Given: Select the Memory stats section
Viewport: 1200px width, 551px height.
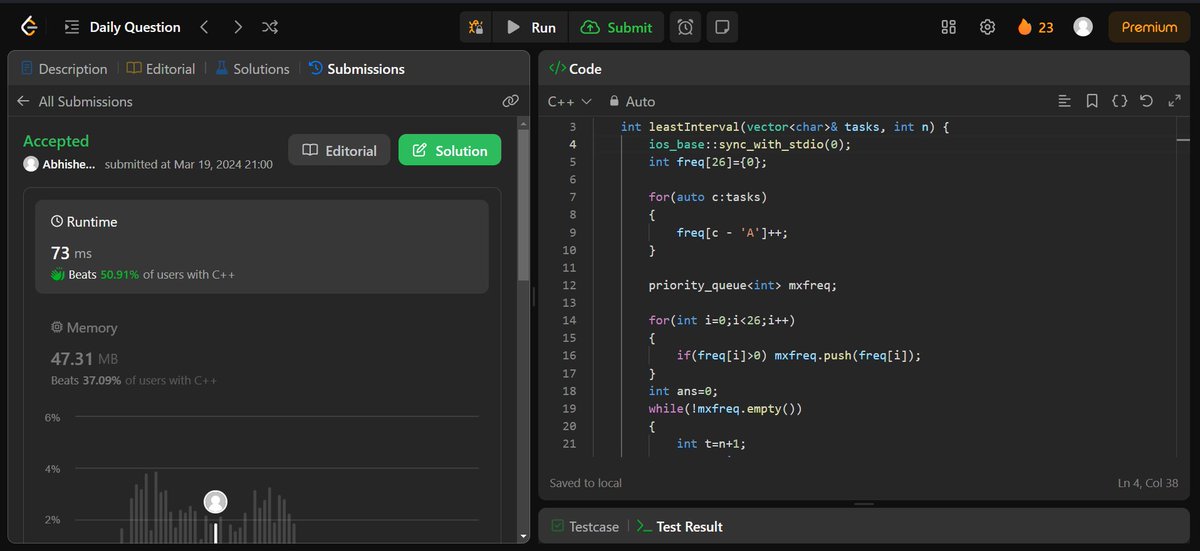Looking at the screenshot, I should point(262,354).
